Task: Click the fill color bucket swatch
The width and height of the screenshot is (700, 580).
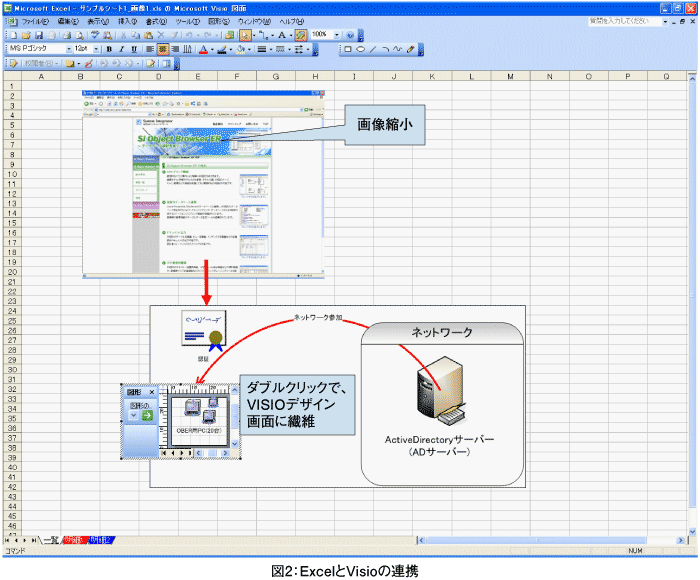Action: [x=241, y=50]
